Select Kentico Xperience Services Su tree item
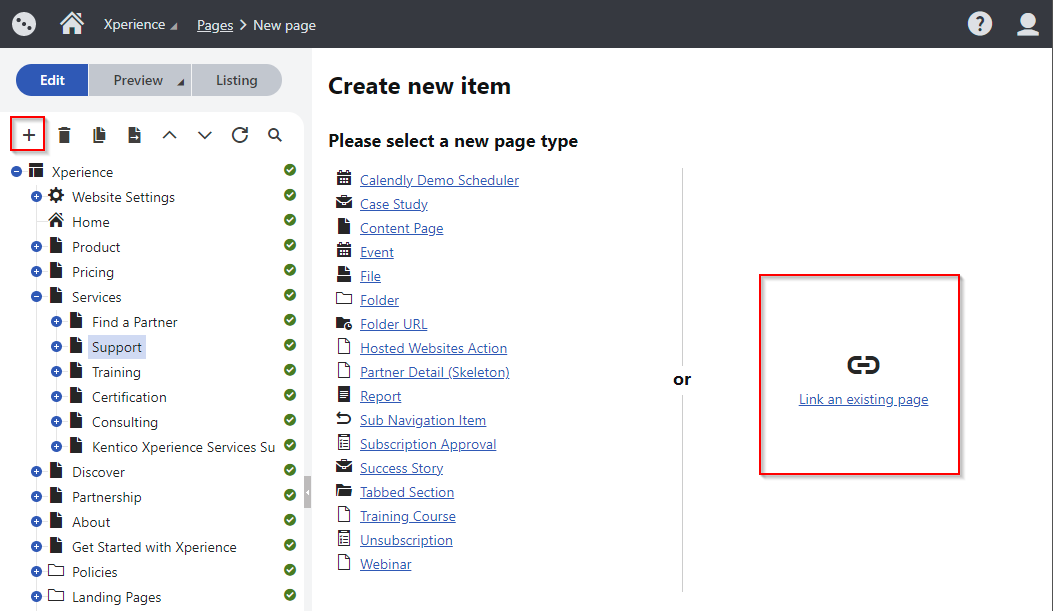 pos(183,447)
